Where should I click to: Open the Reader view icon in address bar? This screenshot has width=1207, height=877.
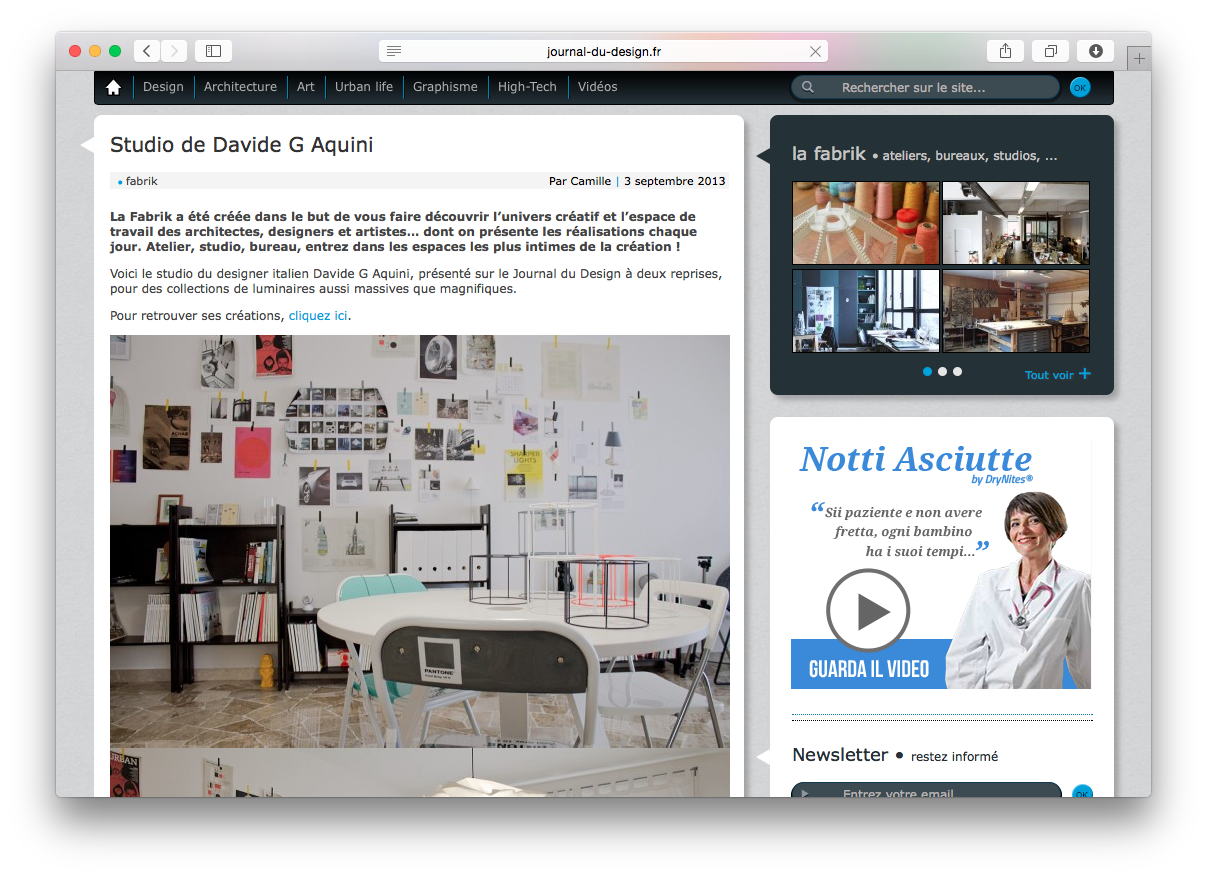coord(394,51)
